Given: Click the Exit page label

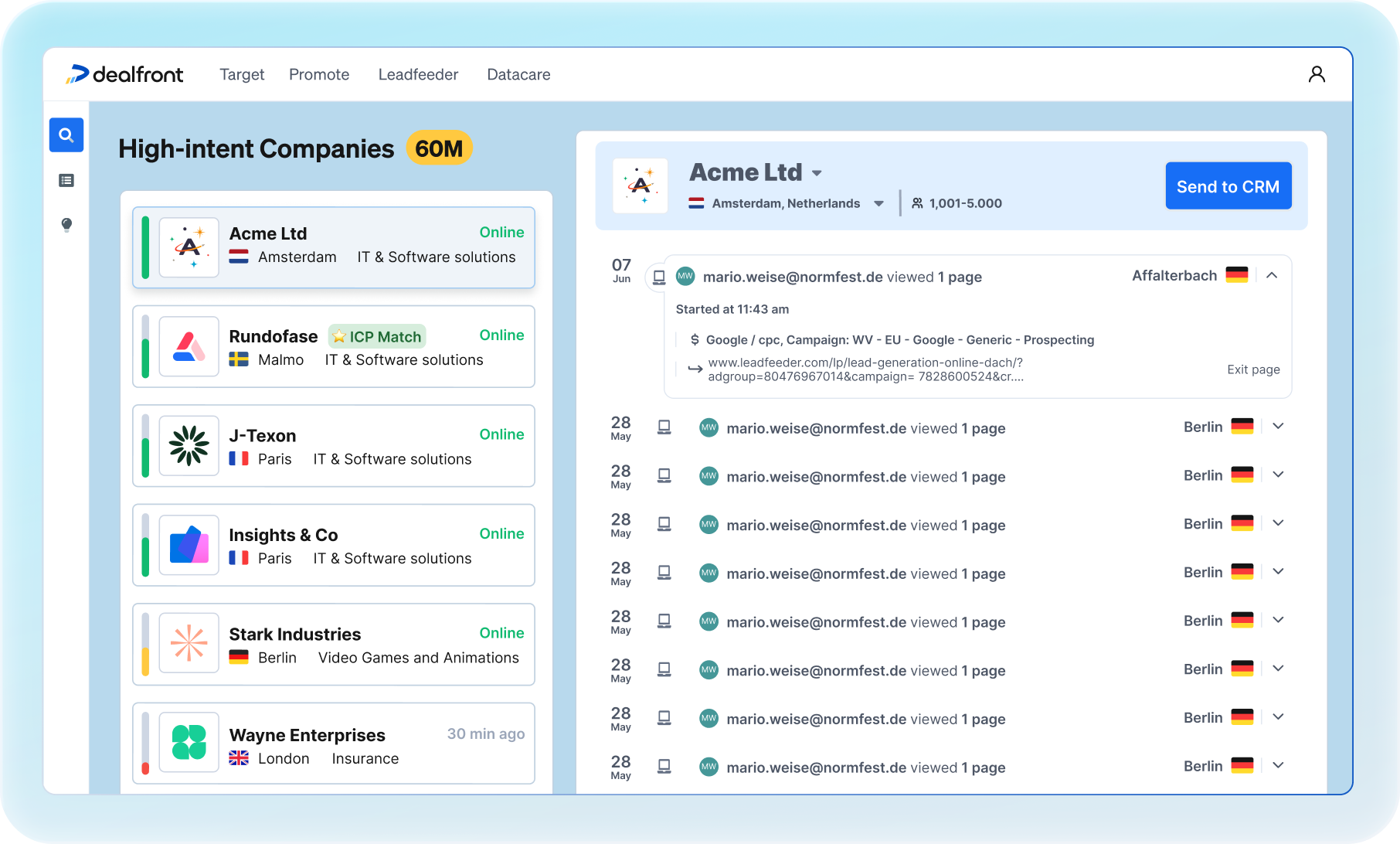Looking at the screenshot, I should click(1253, 369).
